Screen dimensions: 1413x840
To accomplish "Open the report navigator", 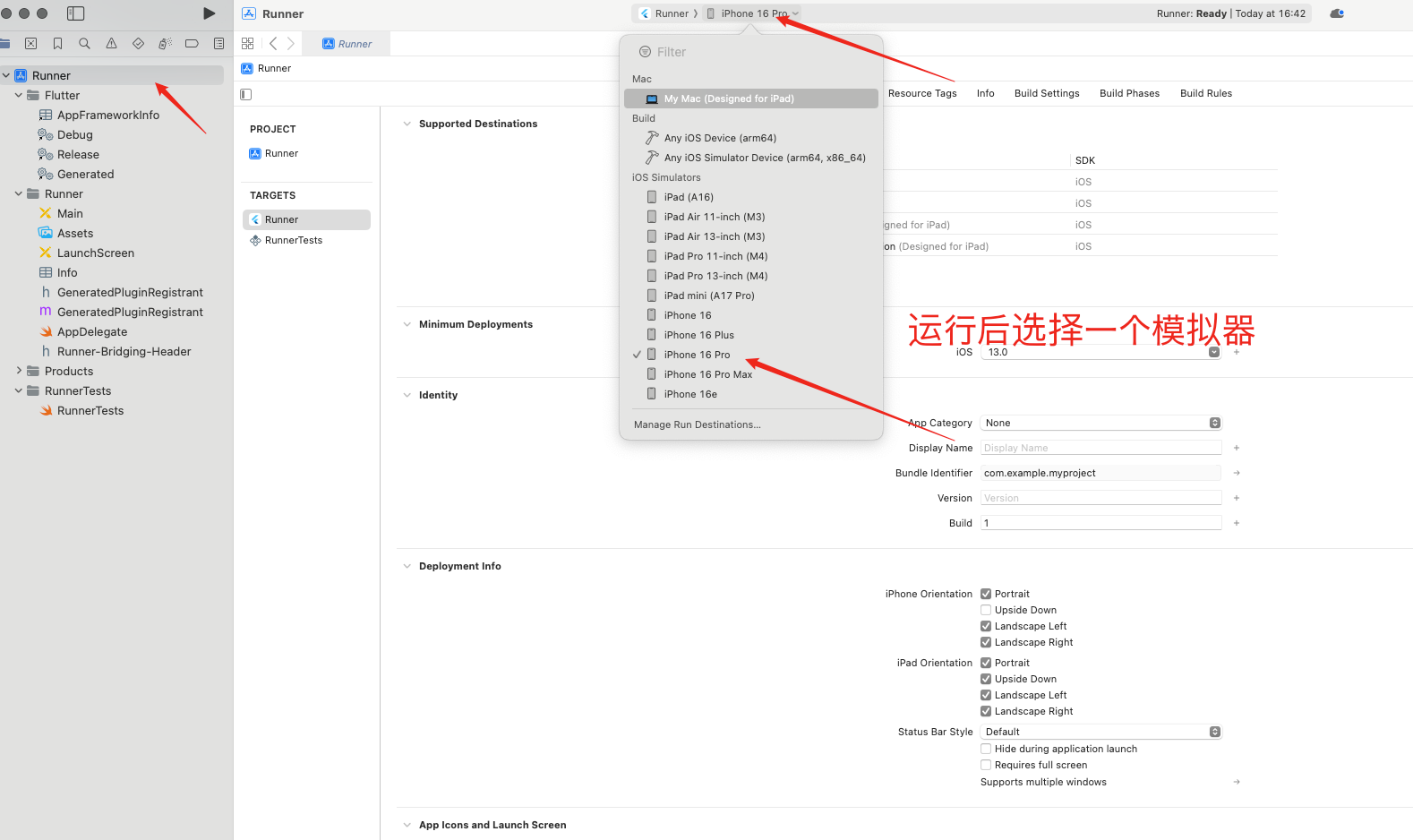I will pos(218,43).
